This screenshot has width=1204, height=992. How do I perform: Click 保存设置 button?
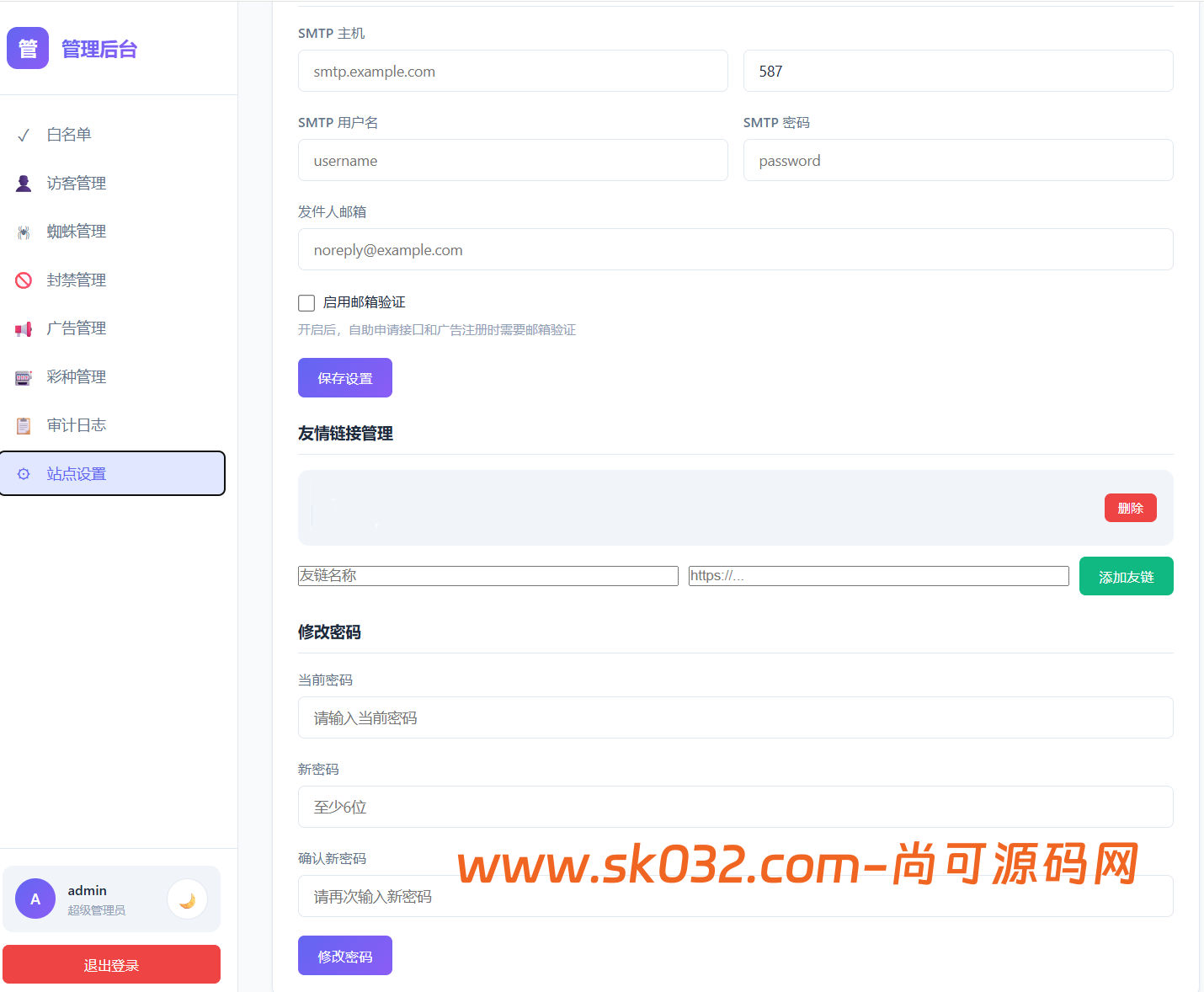pos(345,377)
